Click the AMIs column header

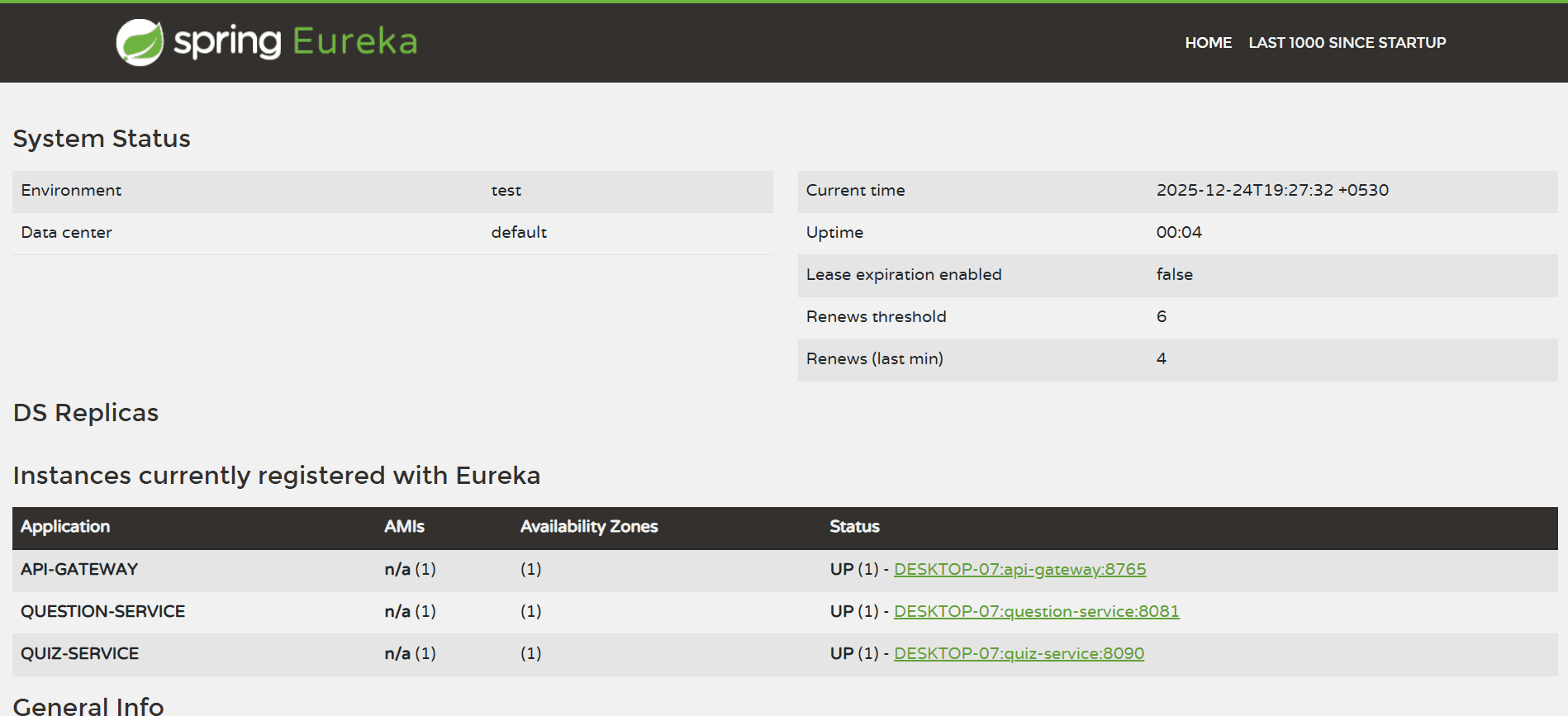click(x=404, y=527)
